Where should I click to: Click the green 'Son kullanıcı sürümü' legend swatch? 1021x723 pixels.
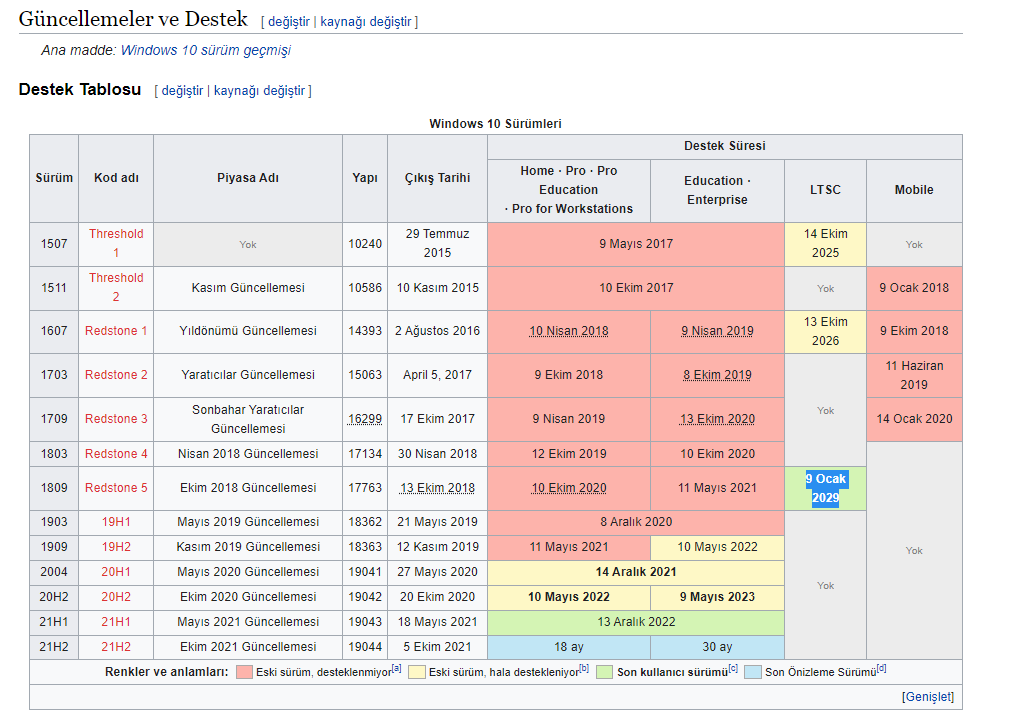[604, 672]
